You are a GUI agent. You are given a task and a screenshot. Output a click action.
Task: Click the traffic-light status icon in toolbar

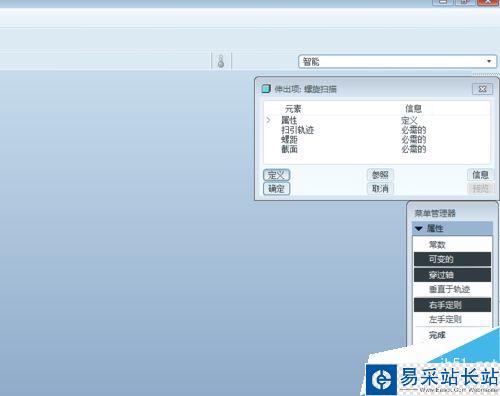[221, 61]
